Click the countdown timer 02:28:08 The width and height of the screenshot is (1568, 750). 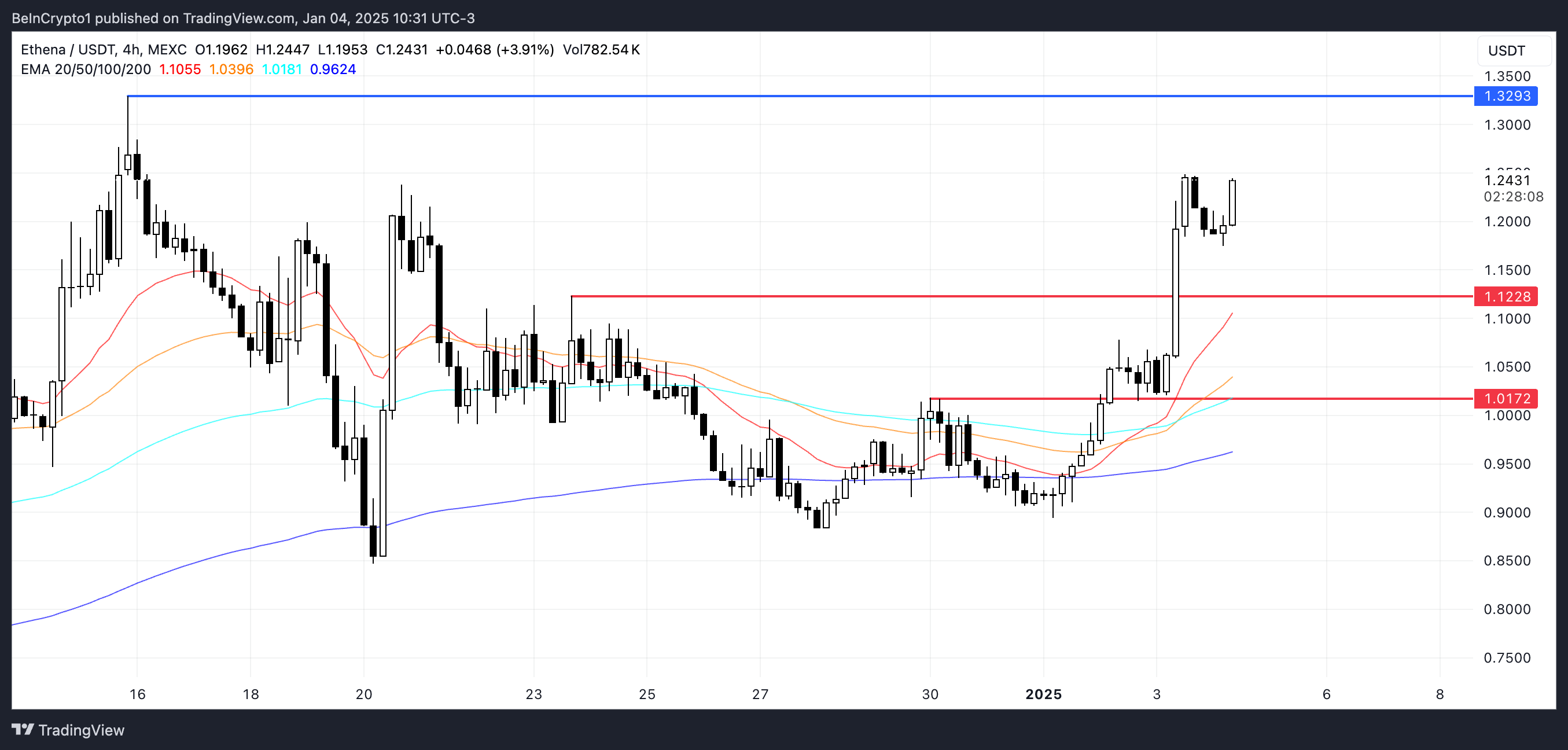click(x=1513, y=197)
